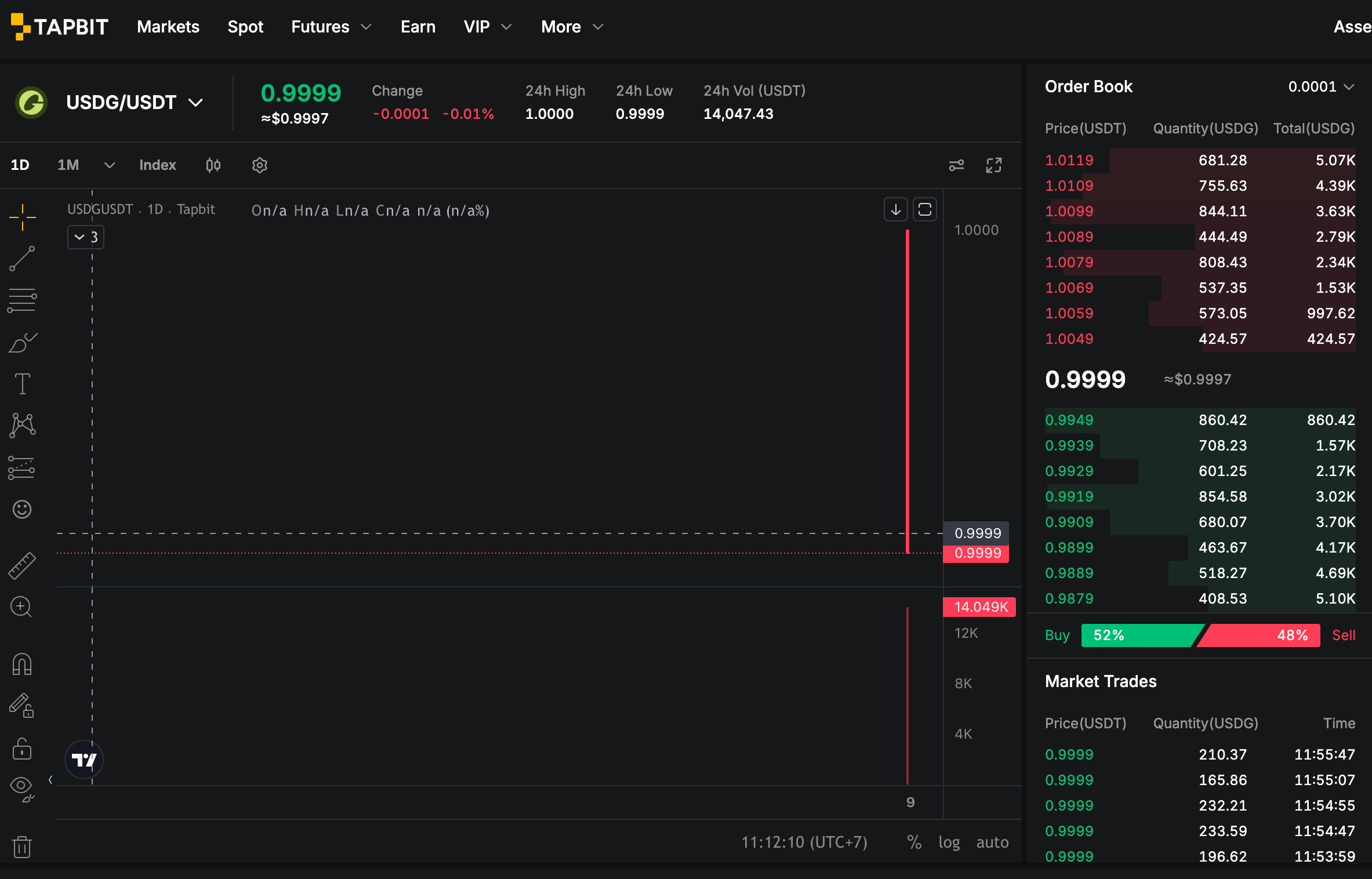Image resolution: width=1372 pixels, height=879 pixels.
Task: Click the market trade at 11:55:47
Action: pos(1200,754)
